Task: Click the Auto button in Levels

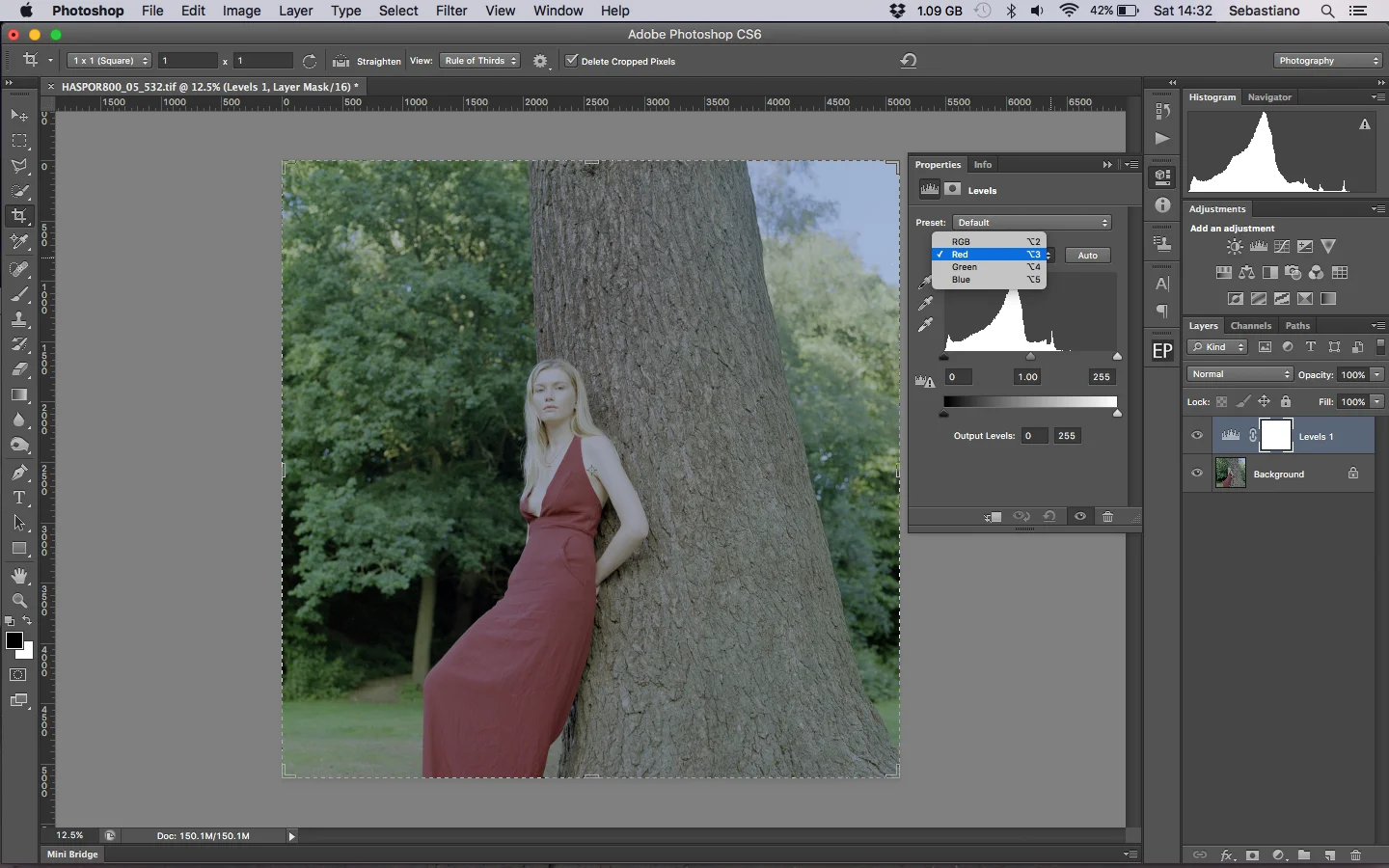Action: (1088, 256)
